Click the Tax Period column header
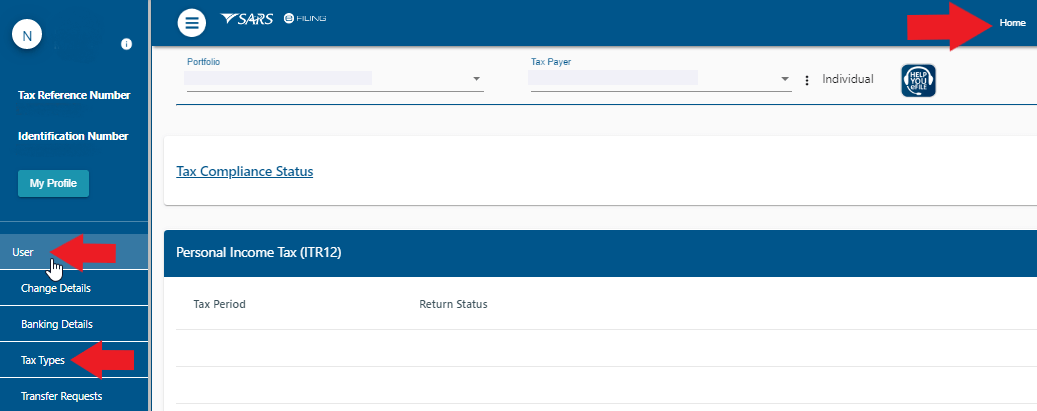 pyautogui.click(x=219, y=304)
